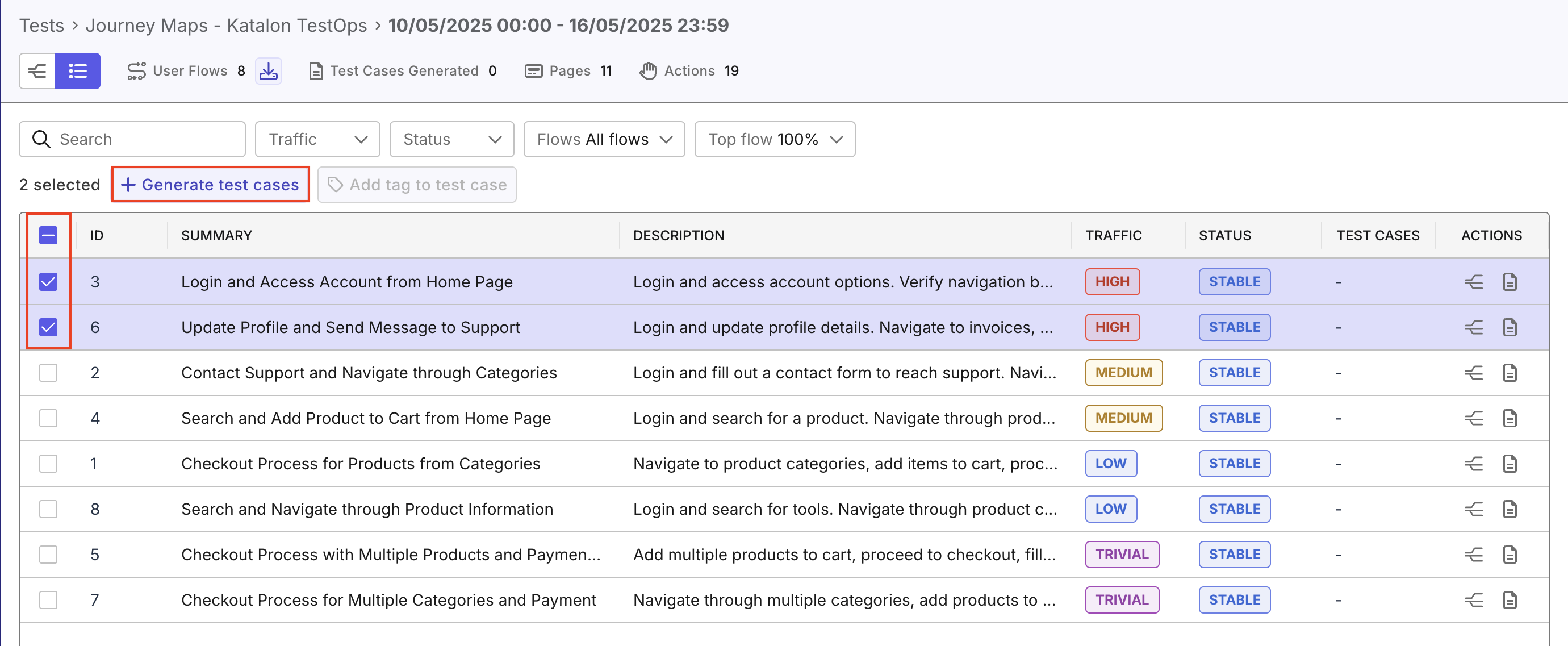1568x646 pixels.
Task: Download user flows with the export icon
Action: 269,71
